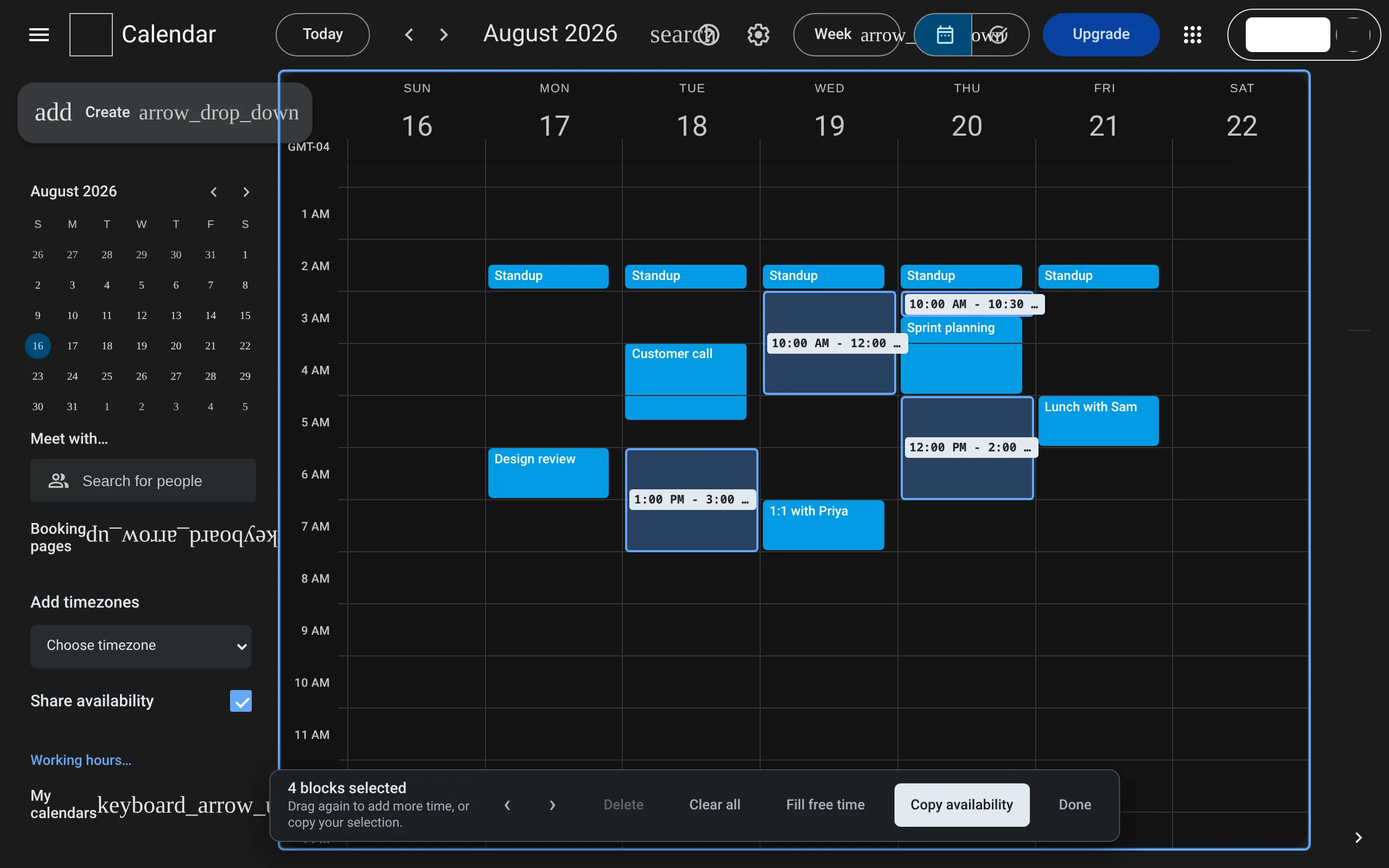This screenshot has width=1389, height=868.
Task: Open the Week view dropdown
Action: tap(846, 34)
